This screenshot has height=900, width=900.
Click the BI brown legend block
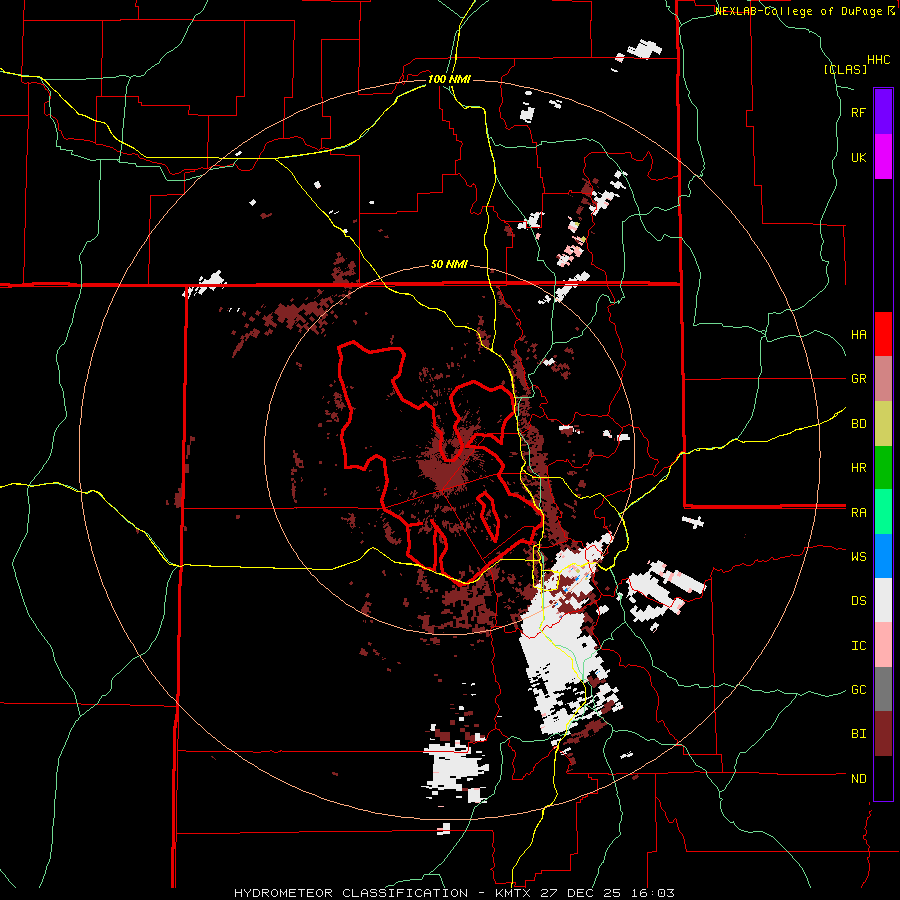point(883,734)
